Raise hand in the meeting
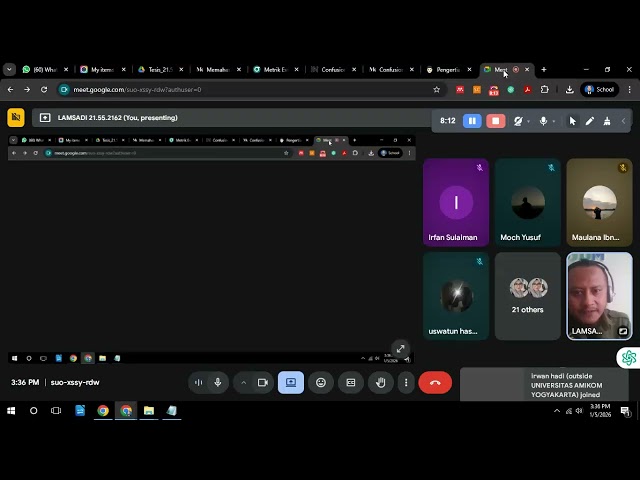The height and width of the screenshot is (480, 640). [380, 382]
